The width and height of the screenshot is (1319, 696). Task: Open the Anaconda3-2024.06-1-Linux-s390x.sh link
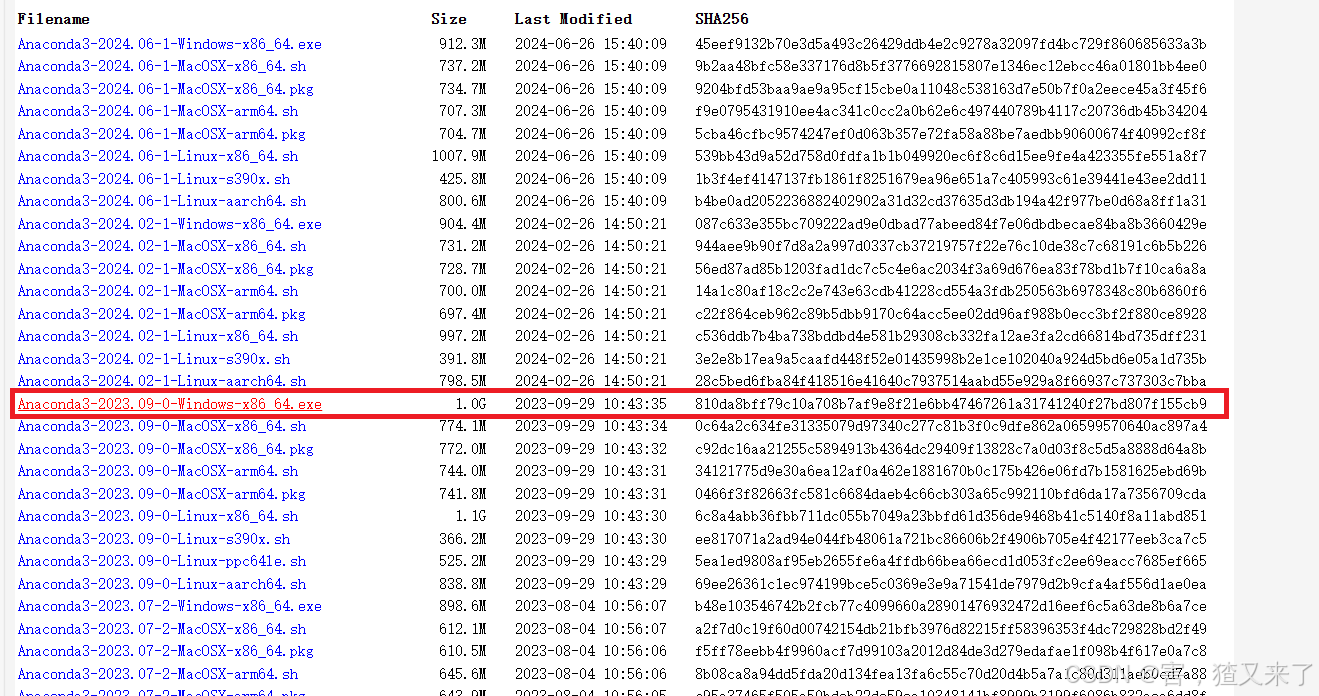(154, 179)
